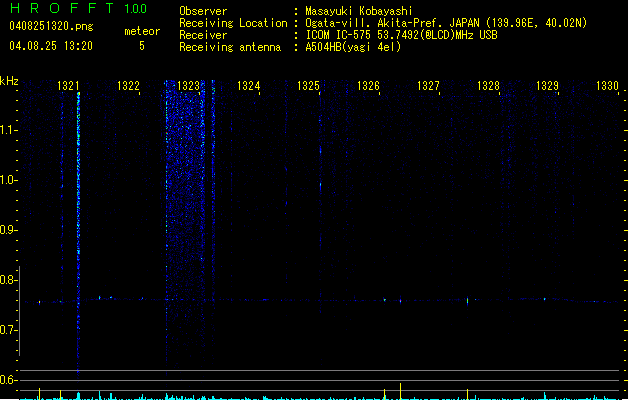Screen dimensions: 629x400
Task: Click the kHz axis unit label
Action: pyautogui.click(x=9, y=81)
